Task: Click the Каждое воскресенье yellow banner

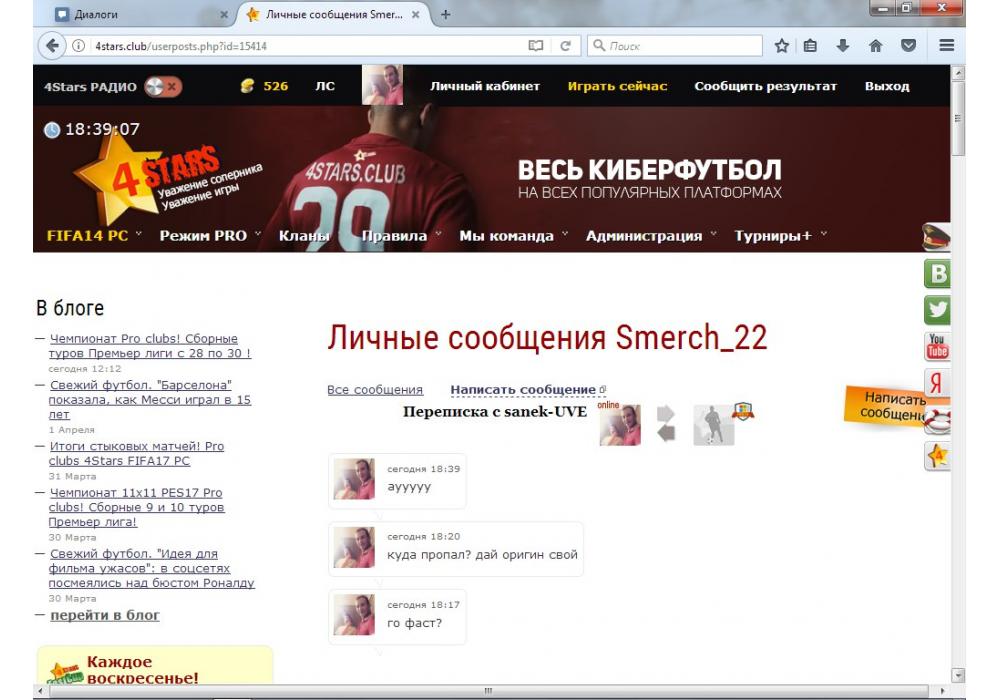Action: [x=155, y=665]
